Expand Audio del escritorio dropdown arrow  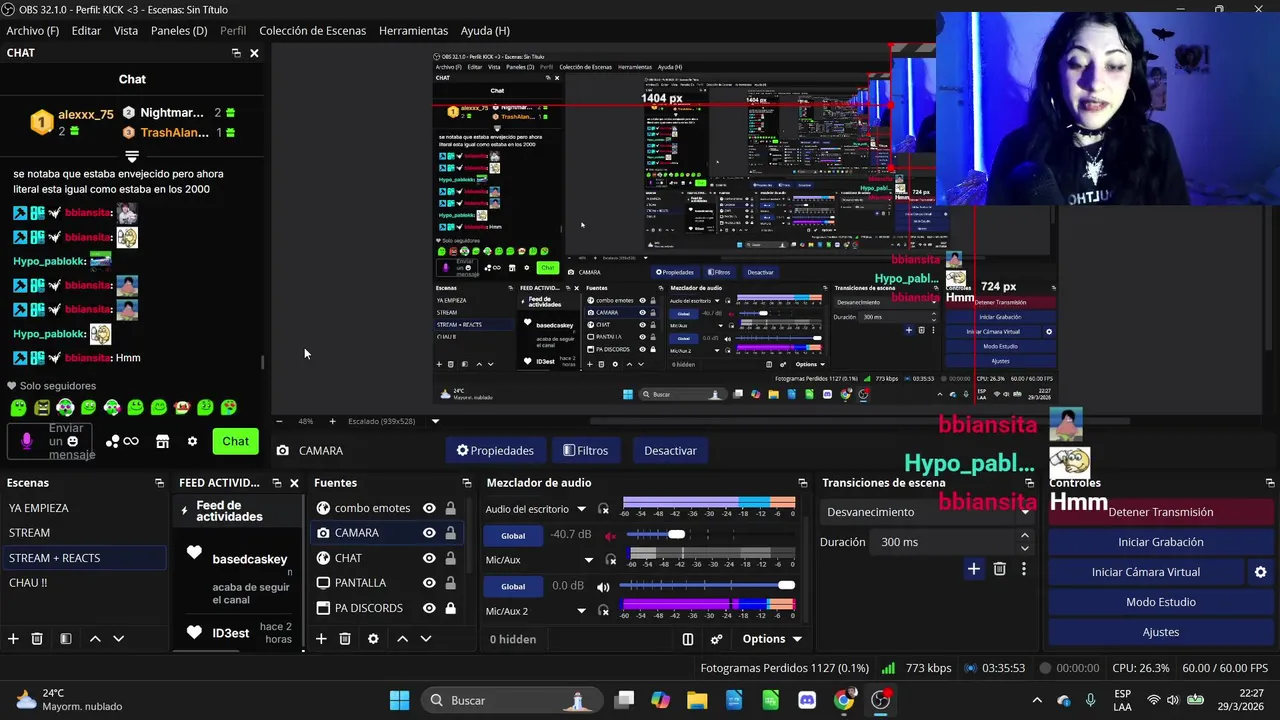(x=581, y=510)
